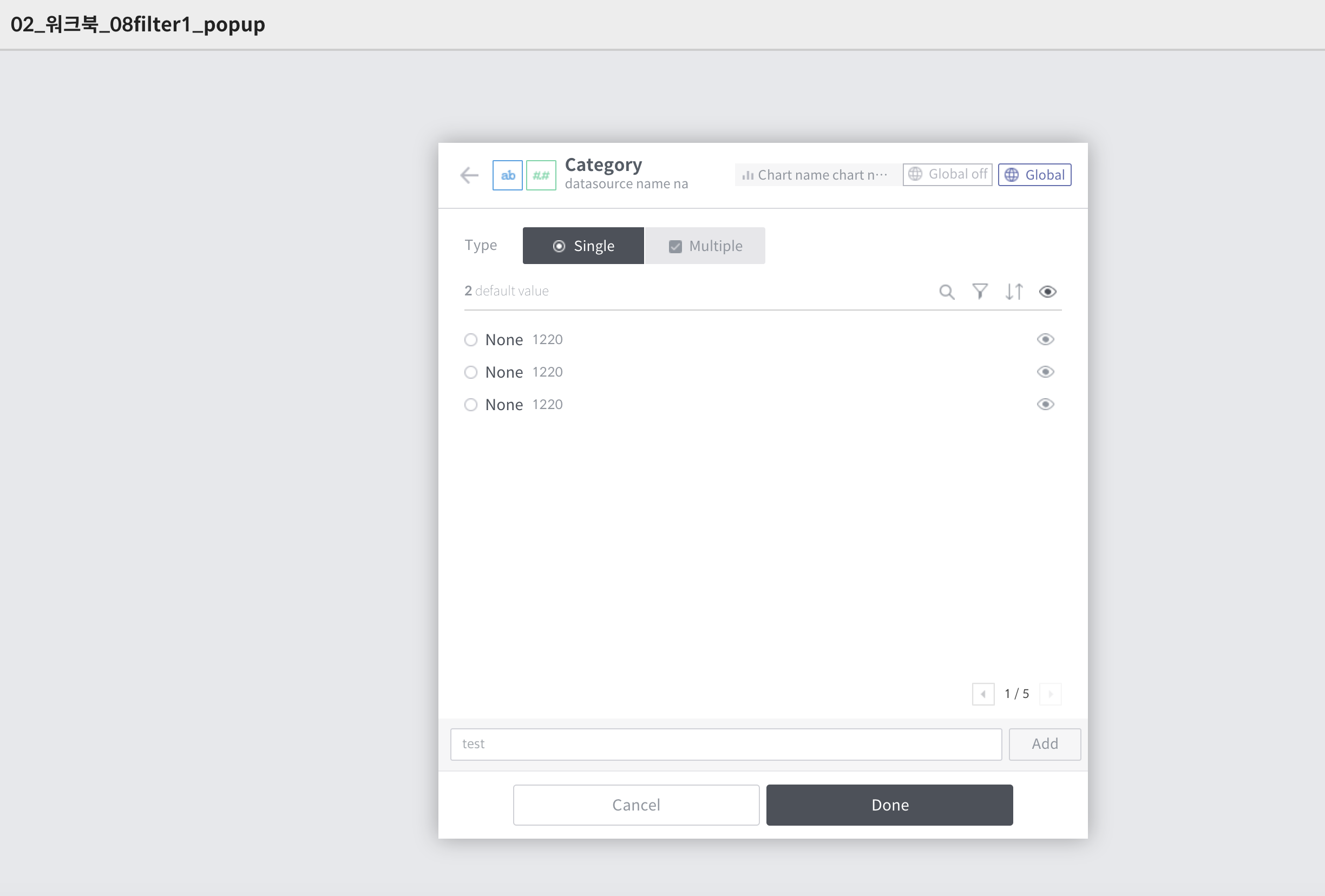Toggle eye icon for second None row
1325x896 pixels.
point(1045,372)
